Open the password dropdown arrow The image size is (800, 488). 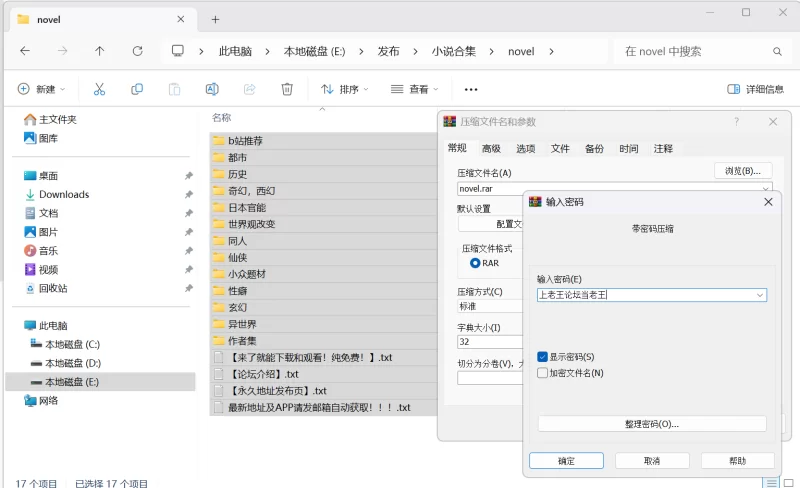pos(760,295)
